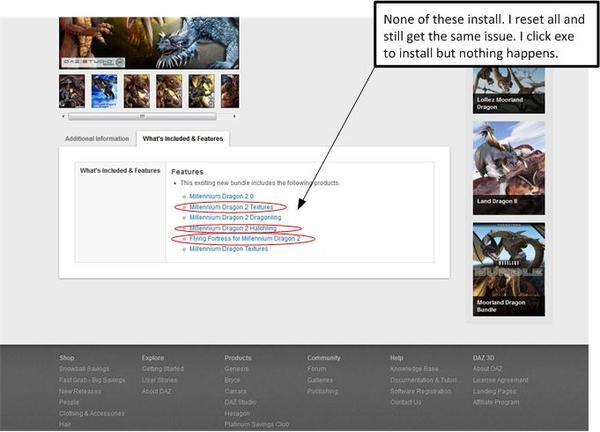Open the Affiliate Program link
Screen dimensions: 600x432
click(496, 402)
